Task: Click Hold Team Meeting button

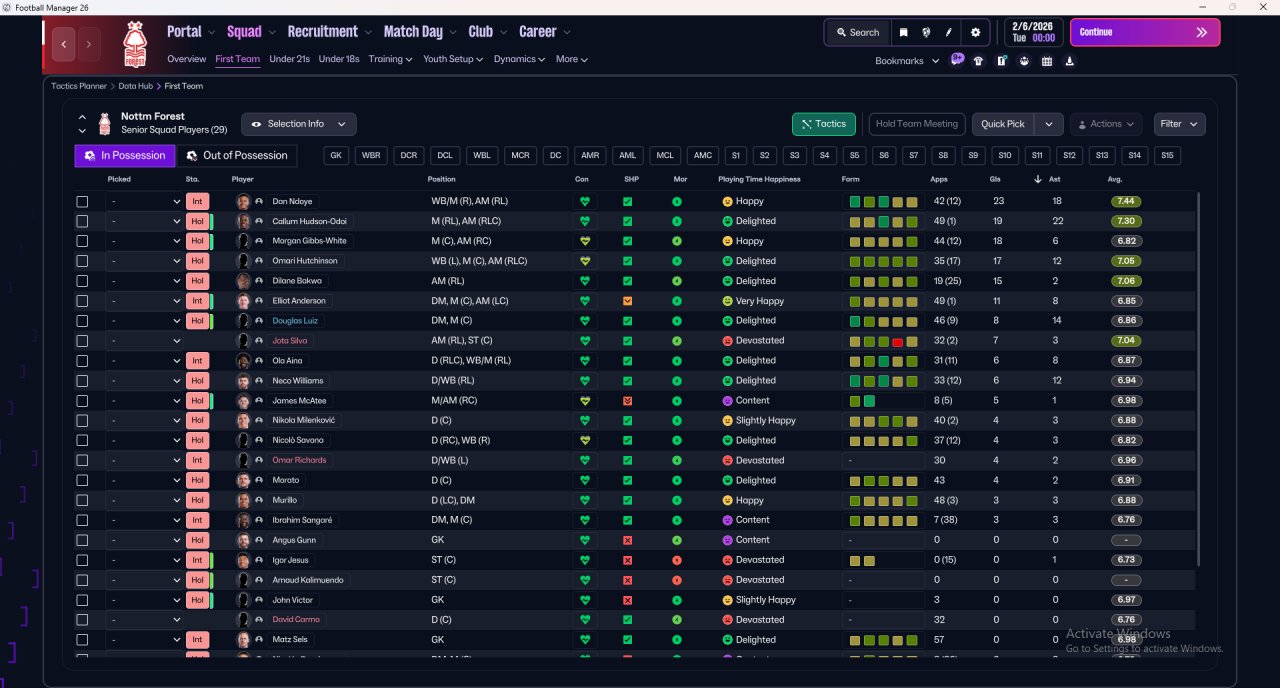Action: click(x=917, y=124)
